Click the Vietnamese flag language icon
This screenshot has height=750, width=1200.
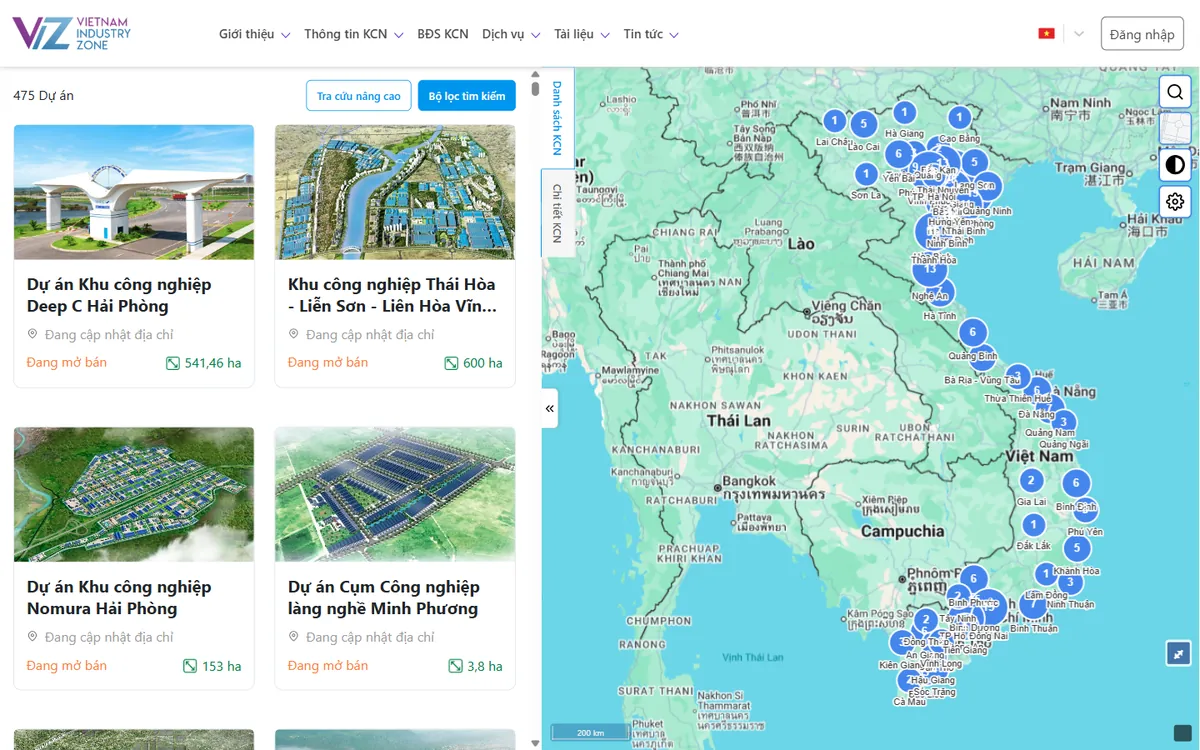click(1046, 34)
